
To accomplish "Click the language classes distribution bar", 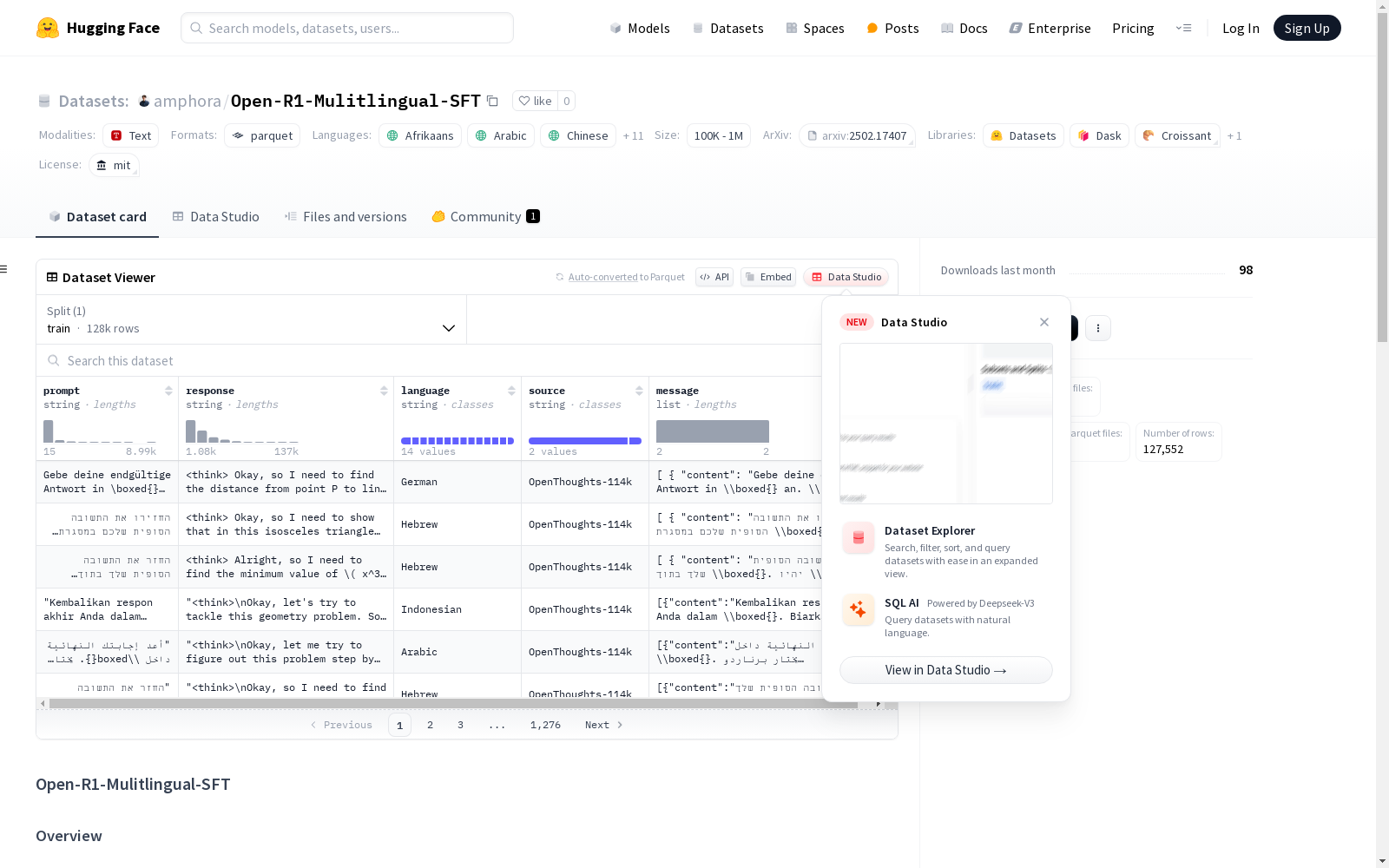I will point(458,441).
